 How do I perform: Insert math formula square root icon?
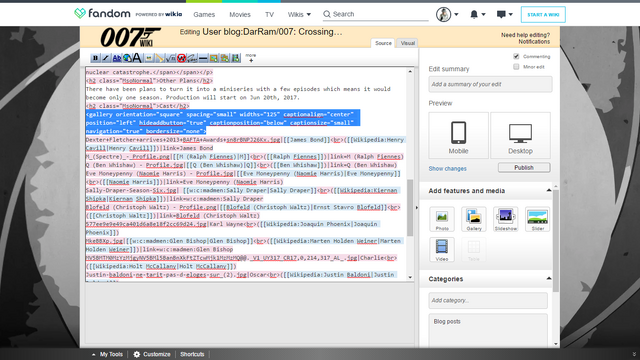[170, 58]
